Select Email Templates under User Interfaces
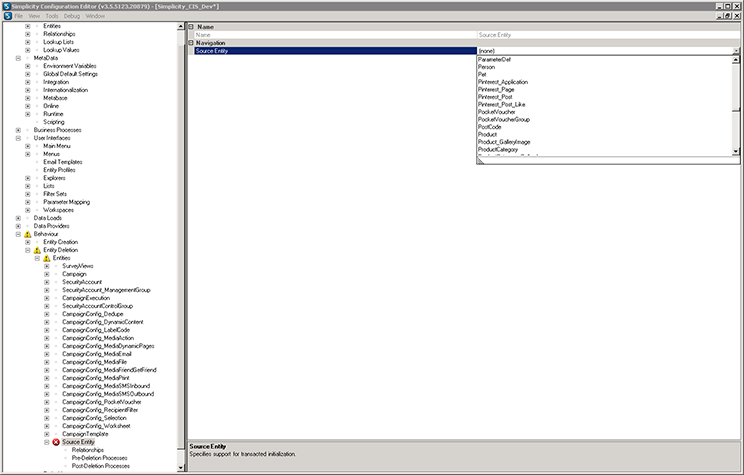This screenshot has height=475, width=744. click(x=62, y=162)
